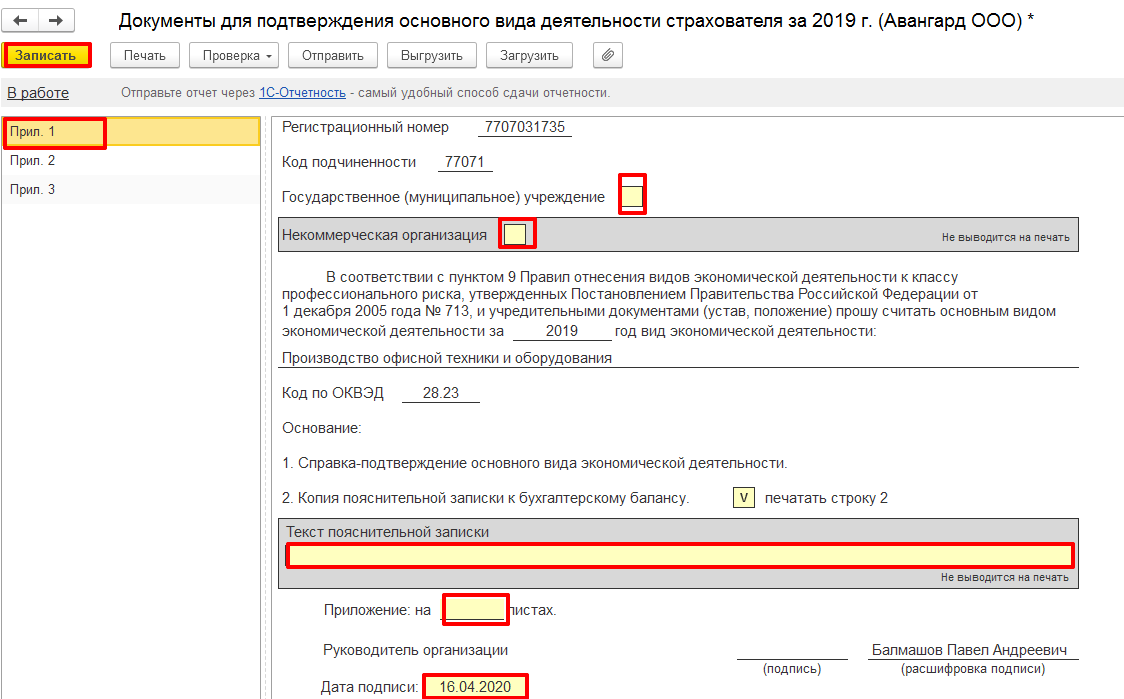Click the Загрузить button
1124x699 pixels.
[529, 55]
